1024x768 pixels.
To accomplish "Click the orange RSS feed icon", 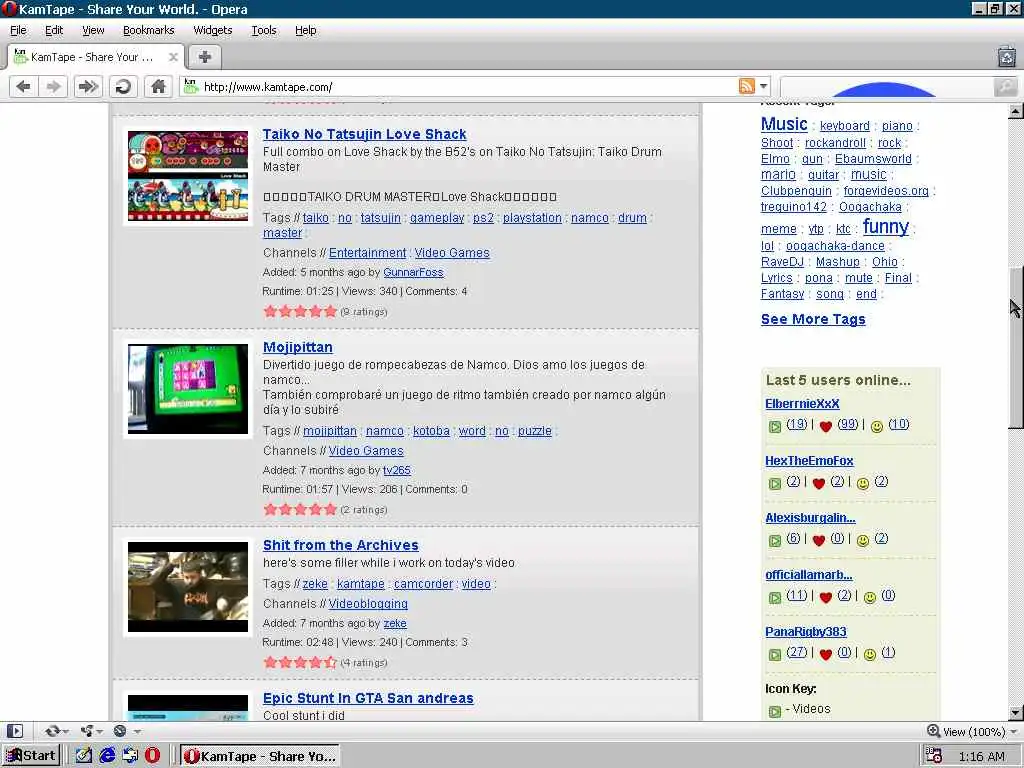I will [746, 86].
